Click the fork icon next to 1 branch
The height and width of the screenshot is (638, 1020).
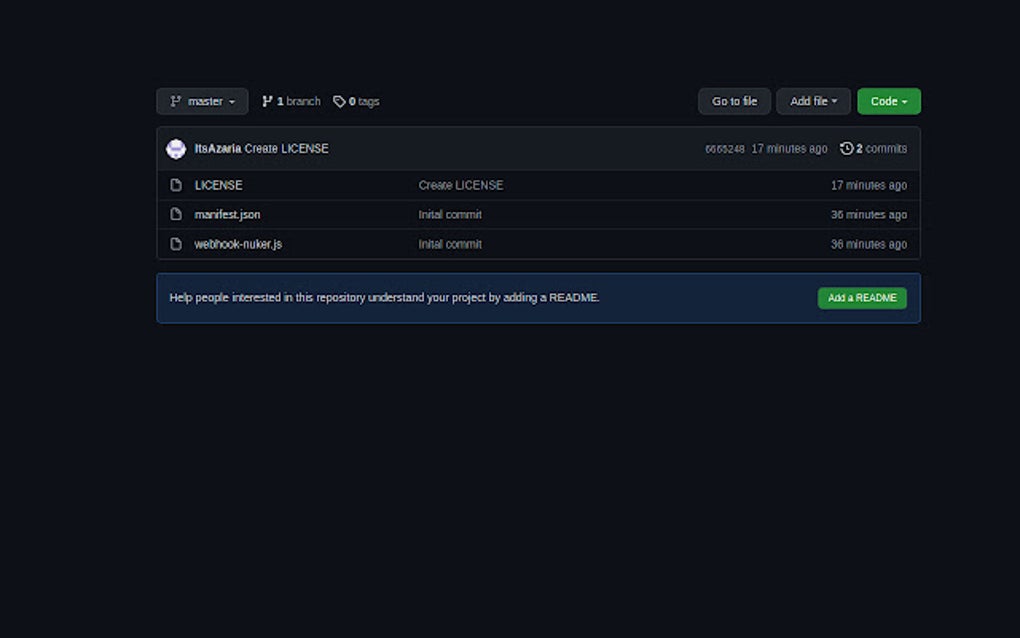coord(266,101)
